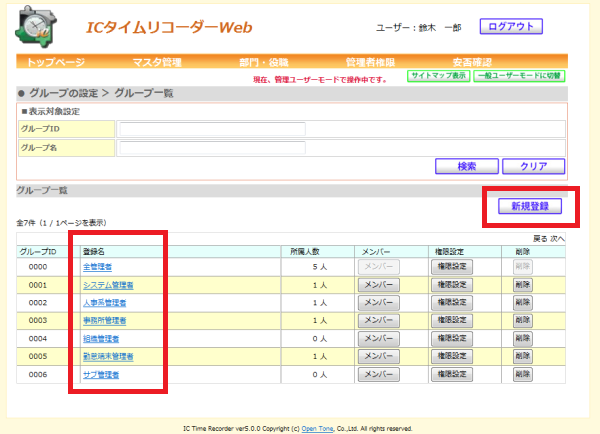Show the sitemap via サイトマップ表示
Screen dimensions: 600x434
click(439, 76)
